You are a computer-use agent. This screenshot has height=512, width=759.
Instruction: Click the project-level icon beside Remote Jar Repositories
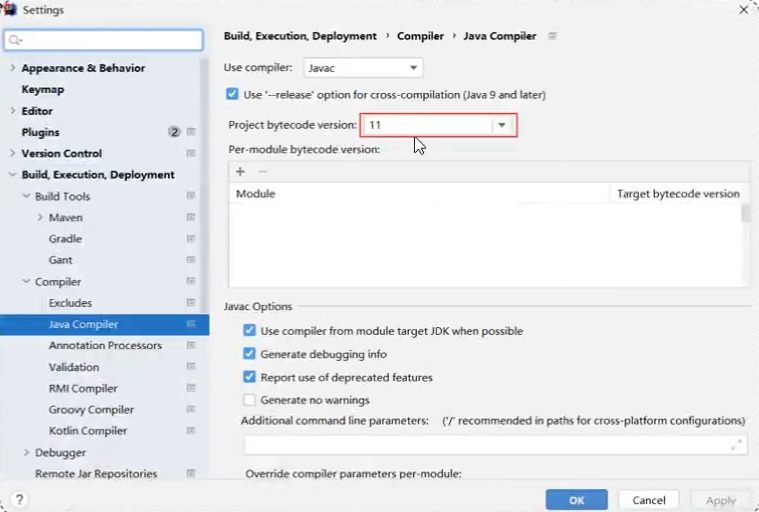tap(191, 473)
